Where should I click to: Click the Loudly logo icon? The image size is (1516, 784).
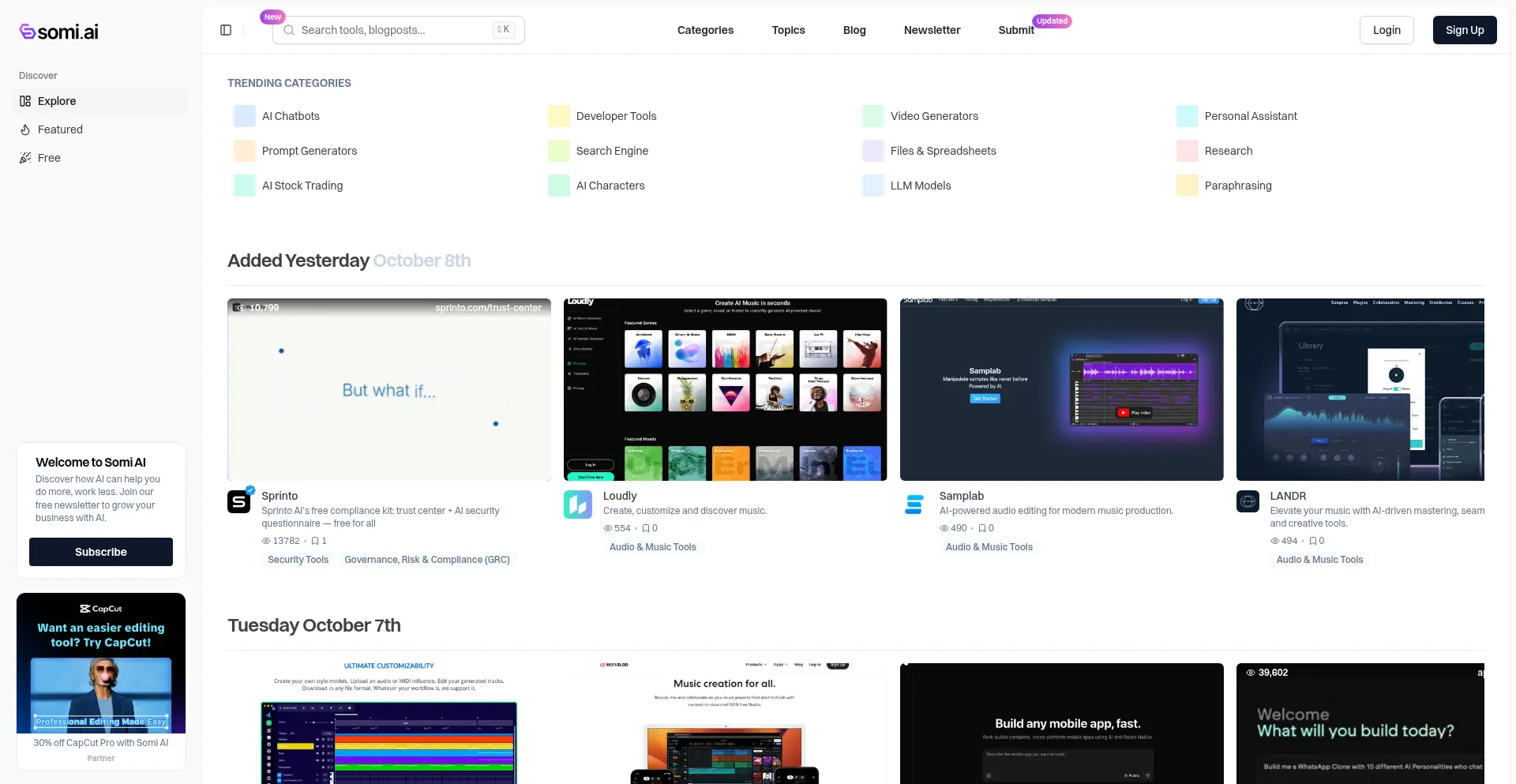[x=577, y=505]
